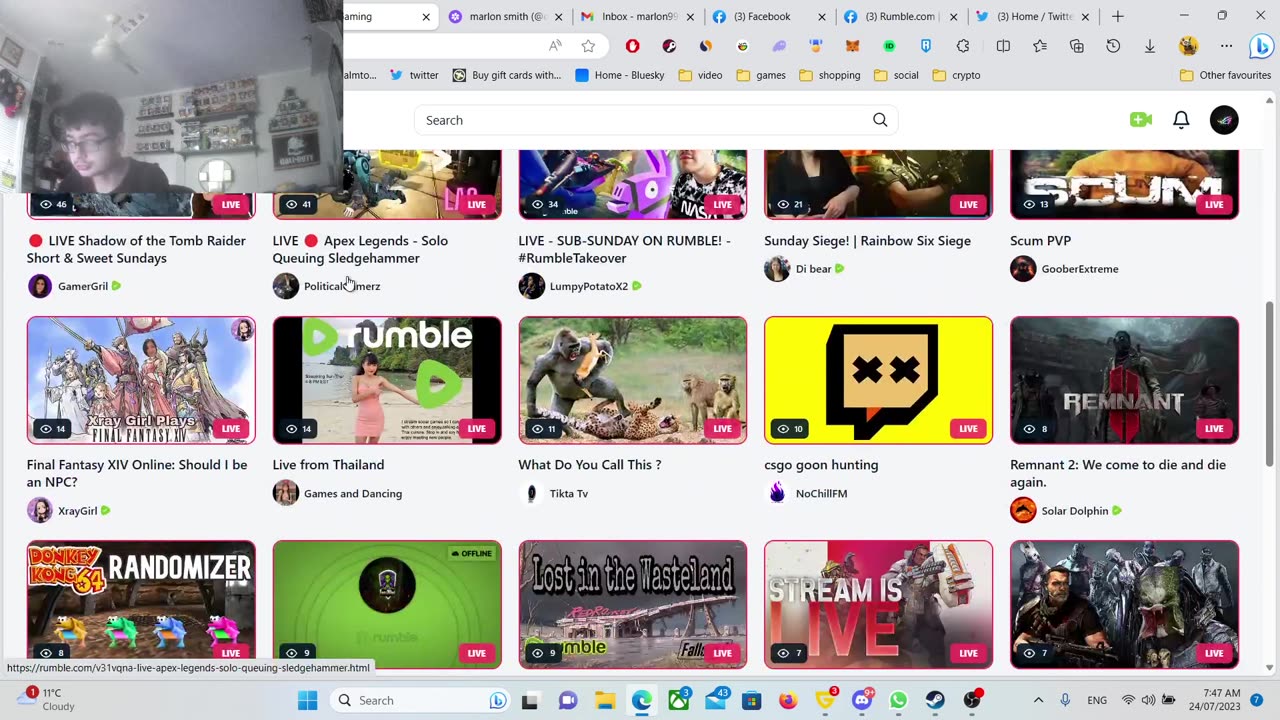This screenshot has width=1280, height=720.
Task: Open the Downloads arrow icon
Action: 1150,46
